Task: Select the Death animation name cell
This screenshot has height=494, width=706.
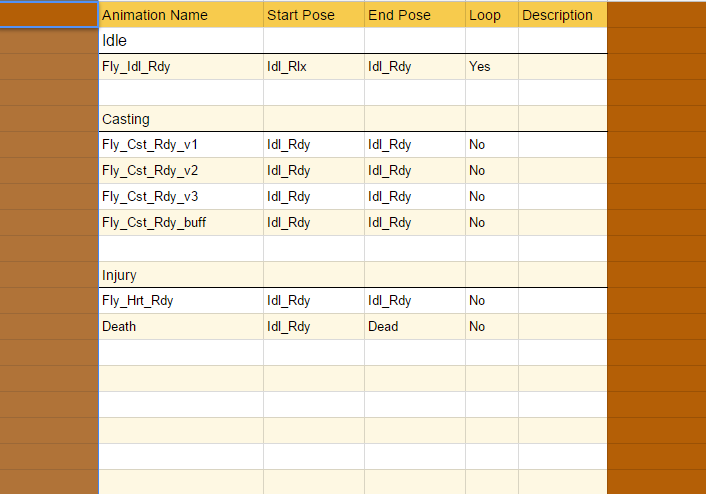Action: click(x=180, y=327)
